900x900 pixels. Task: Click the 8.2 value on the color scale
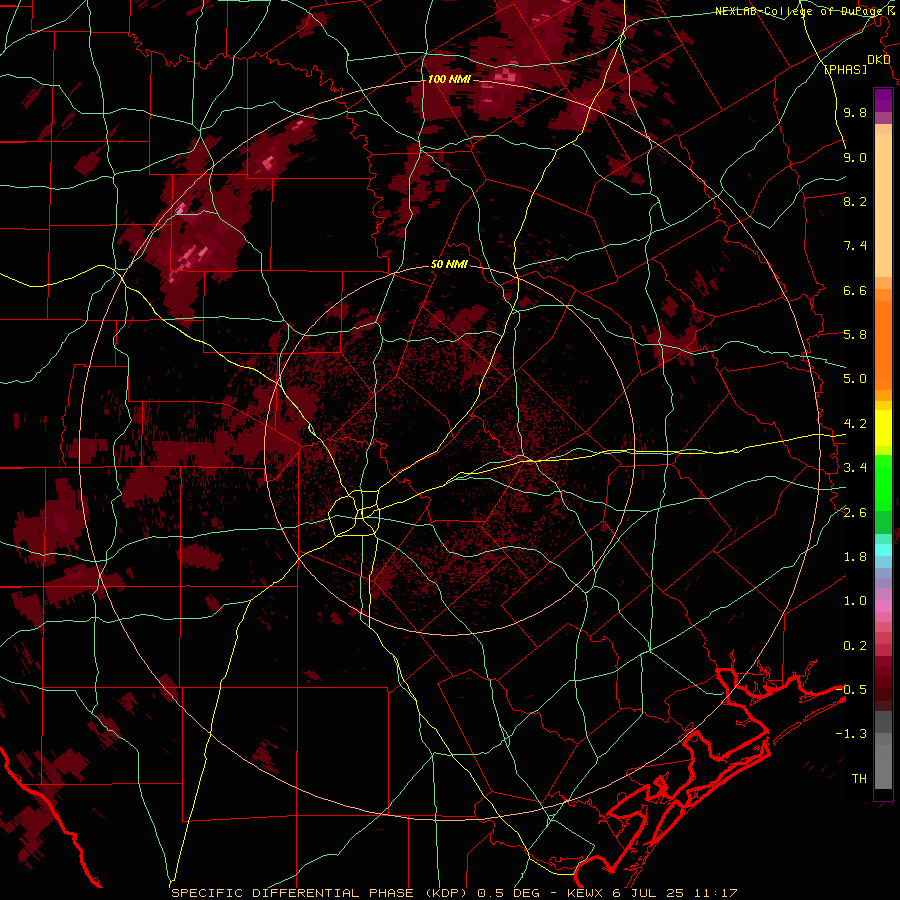[x=855, y=201]
